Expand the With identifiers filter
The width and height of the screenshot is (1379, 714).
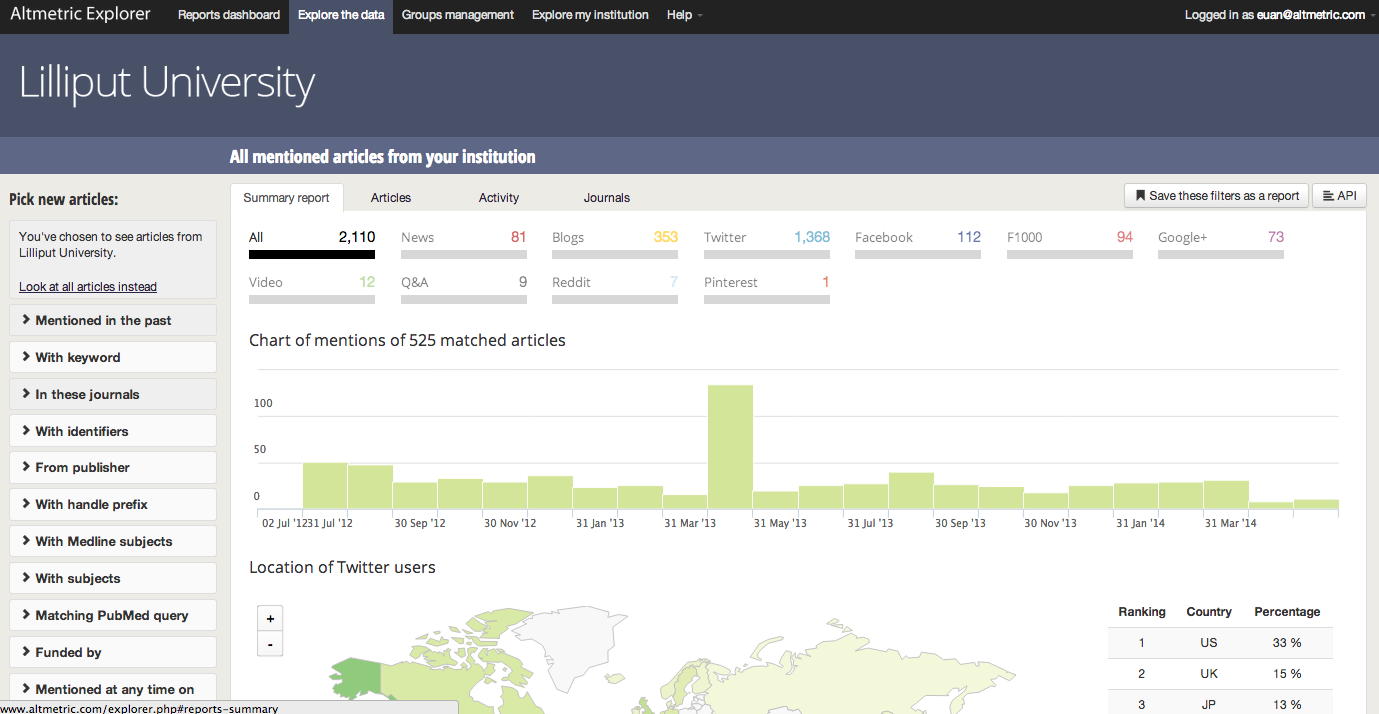pos(113,431)
